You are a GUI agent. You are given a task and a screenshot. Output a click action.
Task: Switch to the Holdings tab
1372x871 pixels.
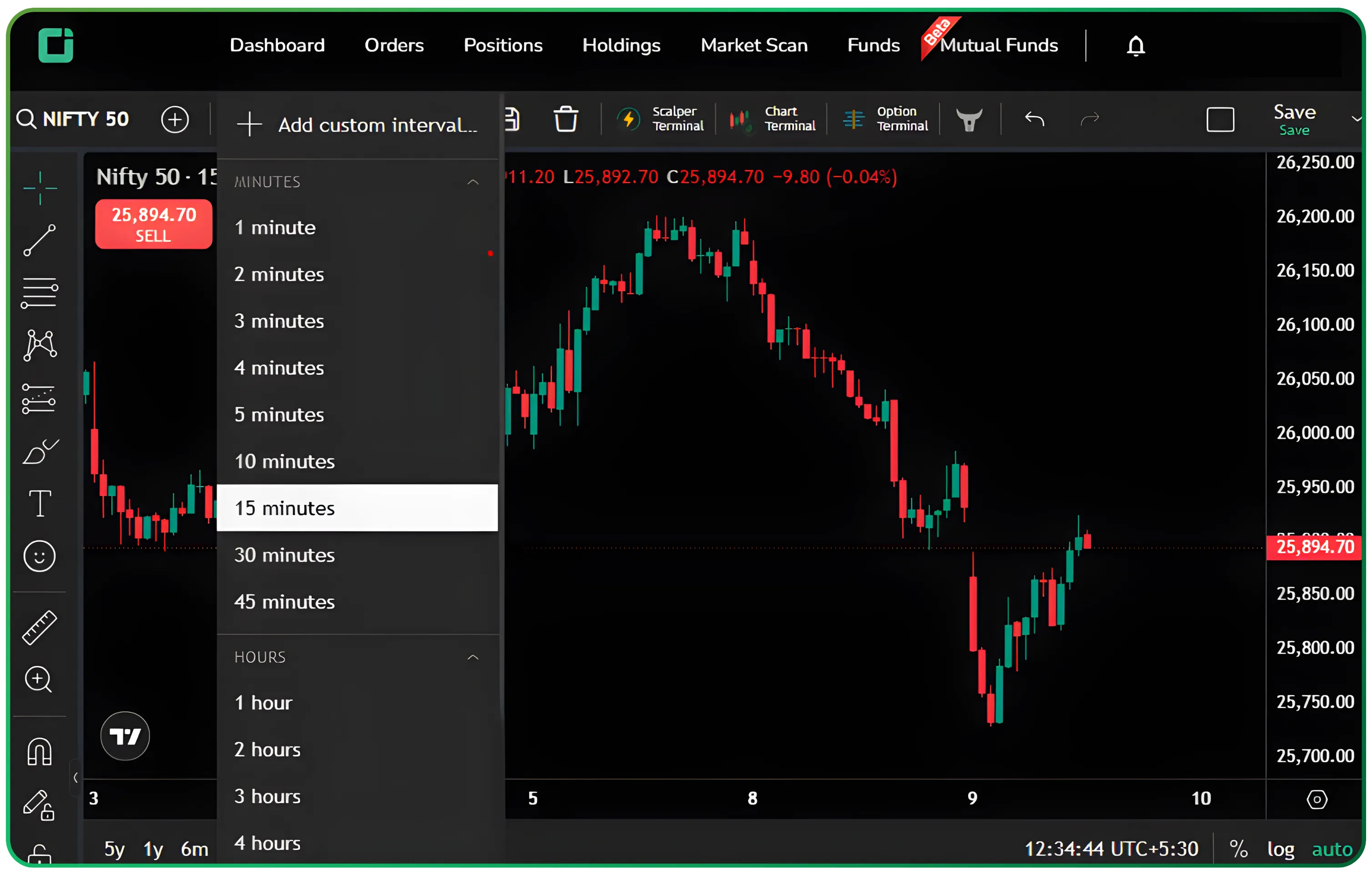point(621,45)
